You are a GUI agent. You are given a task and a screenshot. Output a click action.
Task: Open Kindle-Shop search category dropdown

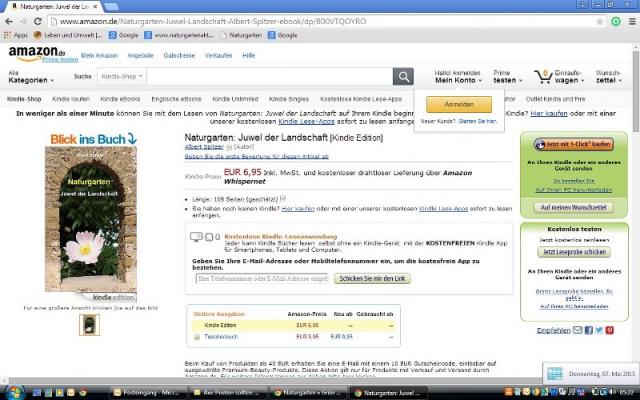(121, 76)
